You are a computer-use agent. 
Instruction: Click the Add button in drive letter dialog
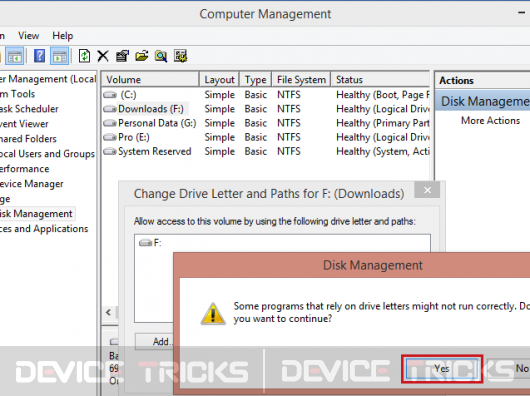click(x=155, y=342)
